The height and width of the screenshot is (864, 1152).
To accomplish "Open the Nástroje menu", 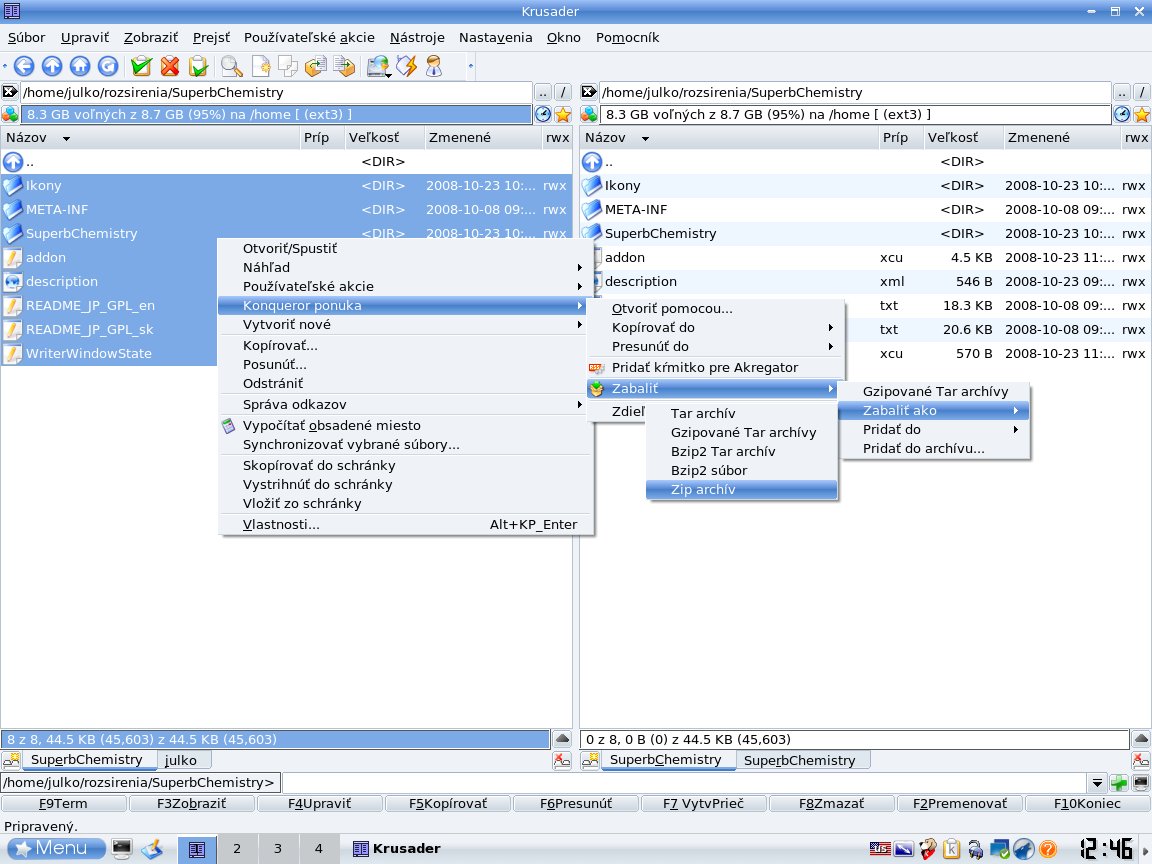I will click(x=417, y=37).
